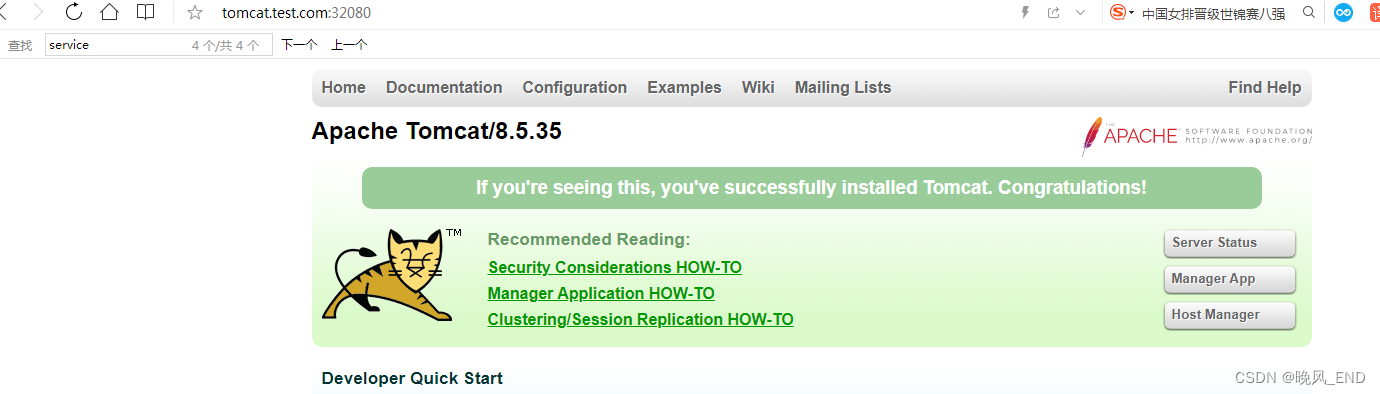1380x394 pixels.
Task: Open the Home nav item
Action: (x=343, y=88)
